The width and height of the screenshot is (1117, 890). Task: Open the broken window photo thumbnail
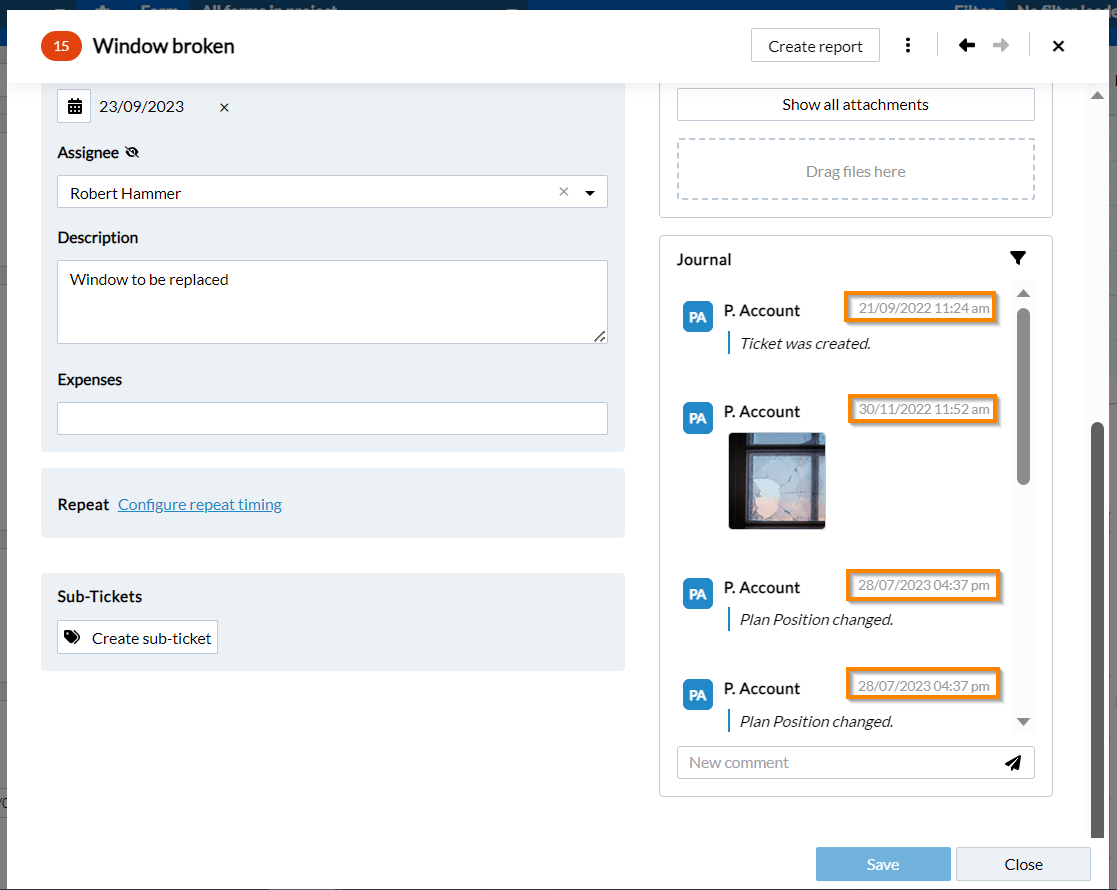[x=777, y=480]
